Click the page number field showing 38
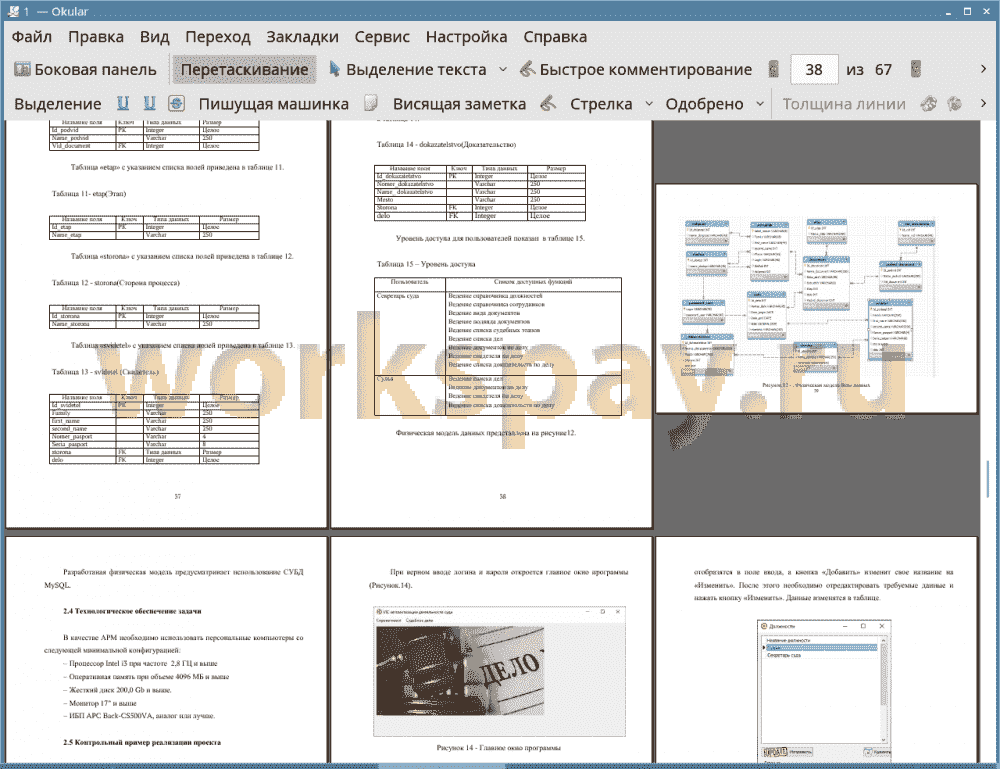This screenshot has height=769, width=1000. pyautogui.click(x=814, y=70)
